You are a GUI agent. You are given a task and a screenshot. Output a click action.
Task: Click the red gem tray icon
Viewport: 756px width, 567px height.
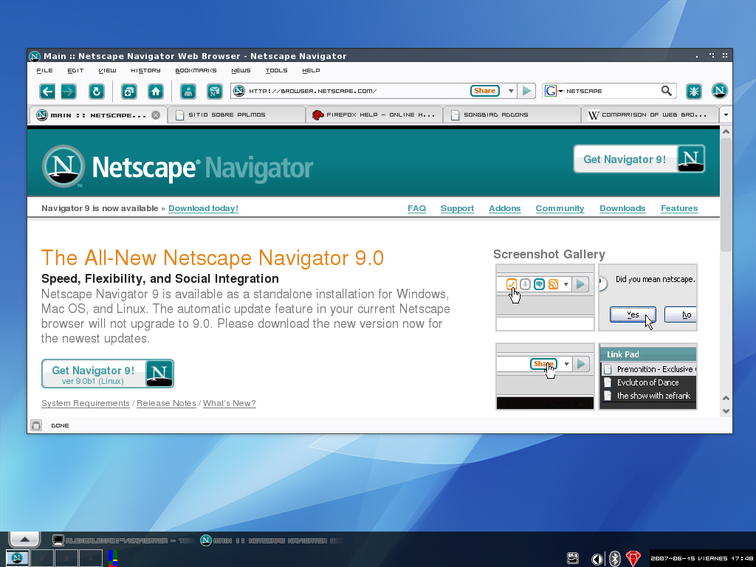pyautogui.click(x=633, y=558)
